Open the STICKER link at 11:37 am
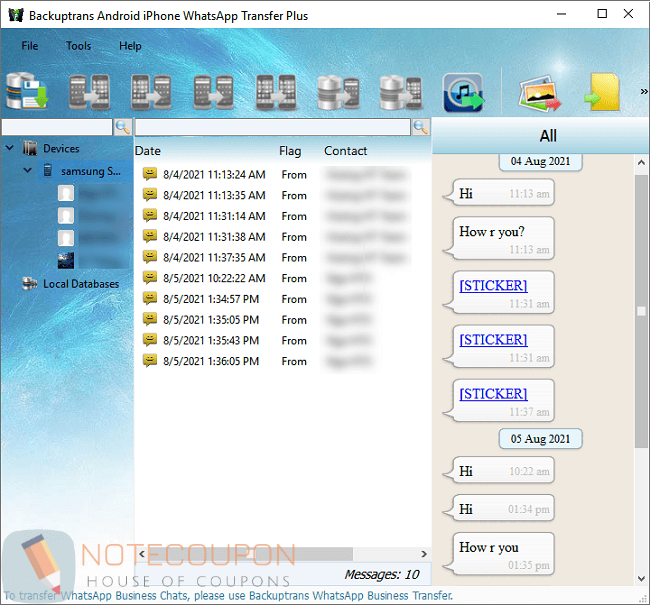The width and height of the screenshot is (650, 605). (x=493, y=394)
